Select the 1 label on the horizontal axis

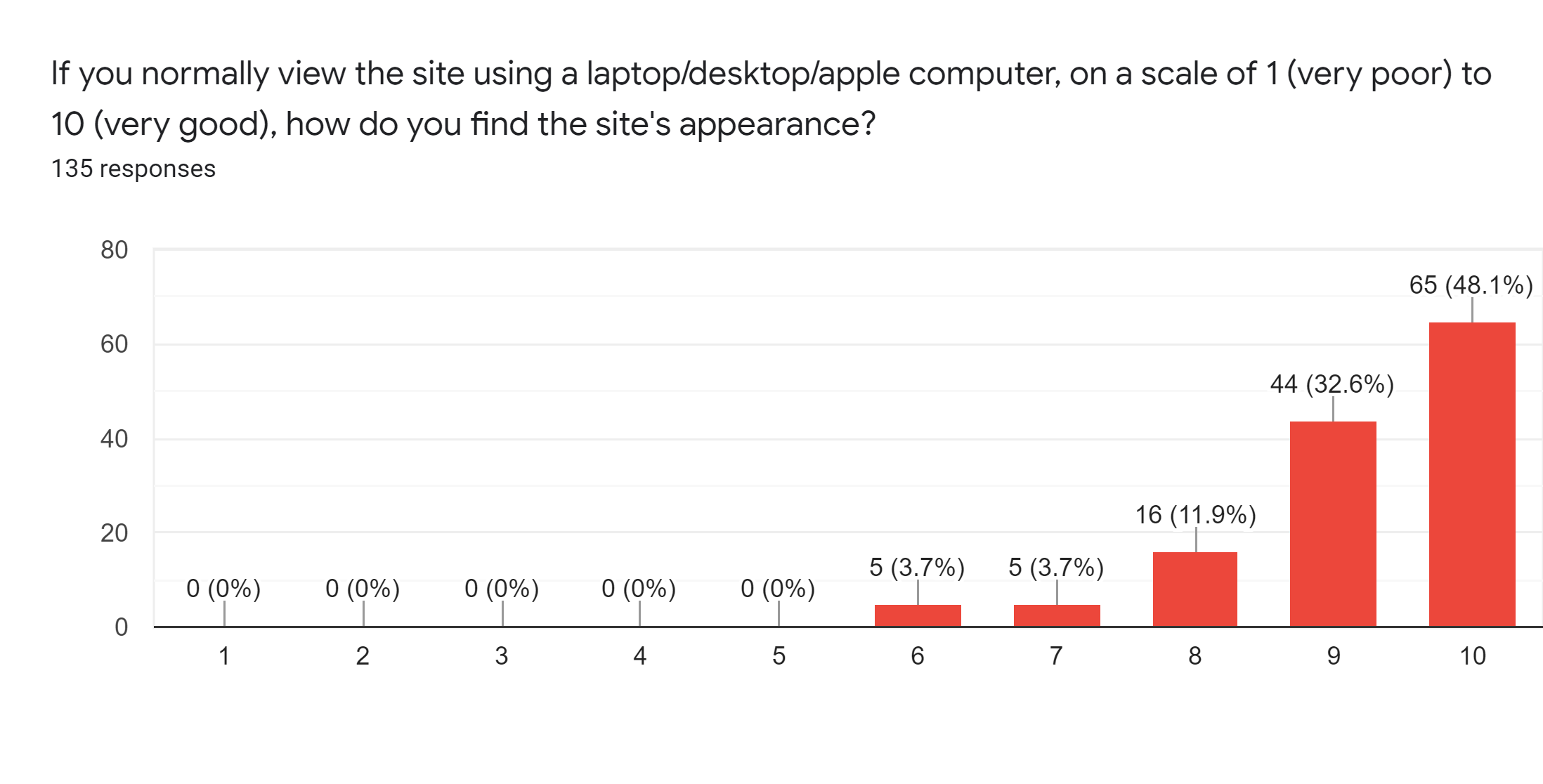[224, 656]
